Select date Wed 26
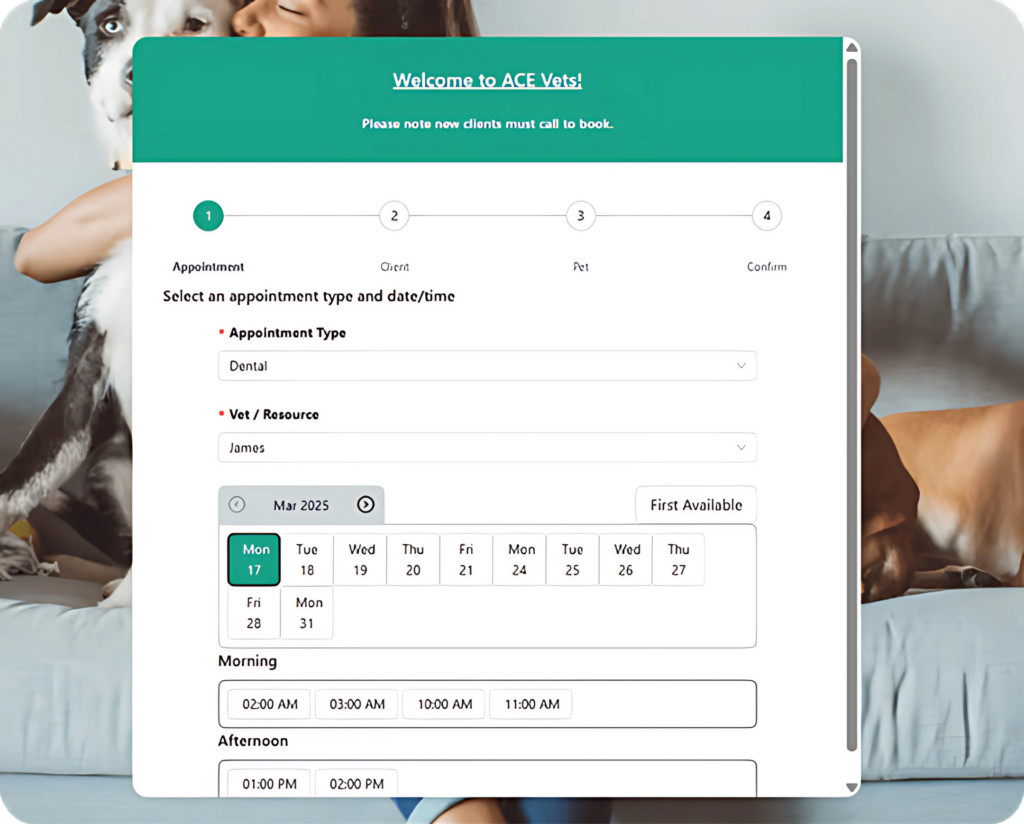The width and height of the screenshot is (1024, 824). click(x=626, y=560)
